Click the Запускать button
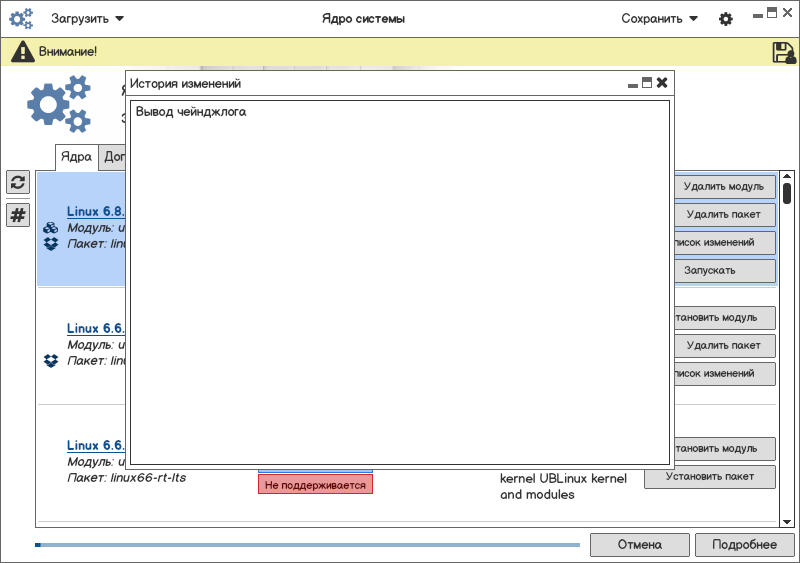This screenshot has height=563, width=800. pyautogui.click(x=724, y=271)
